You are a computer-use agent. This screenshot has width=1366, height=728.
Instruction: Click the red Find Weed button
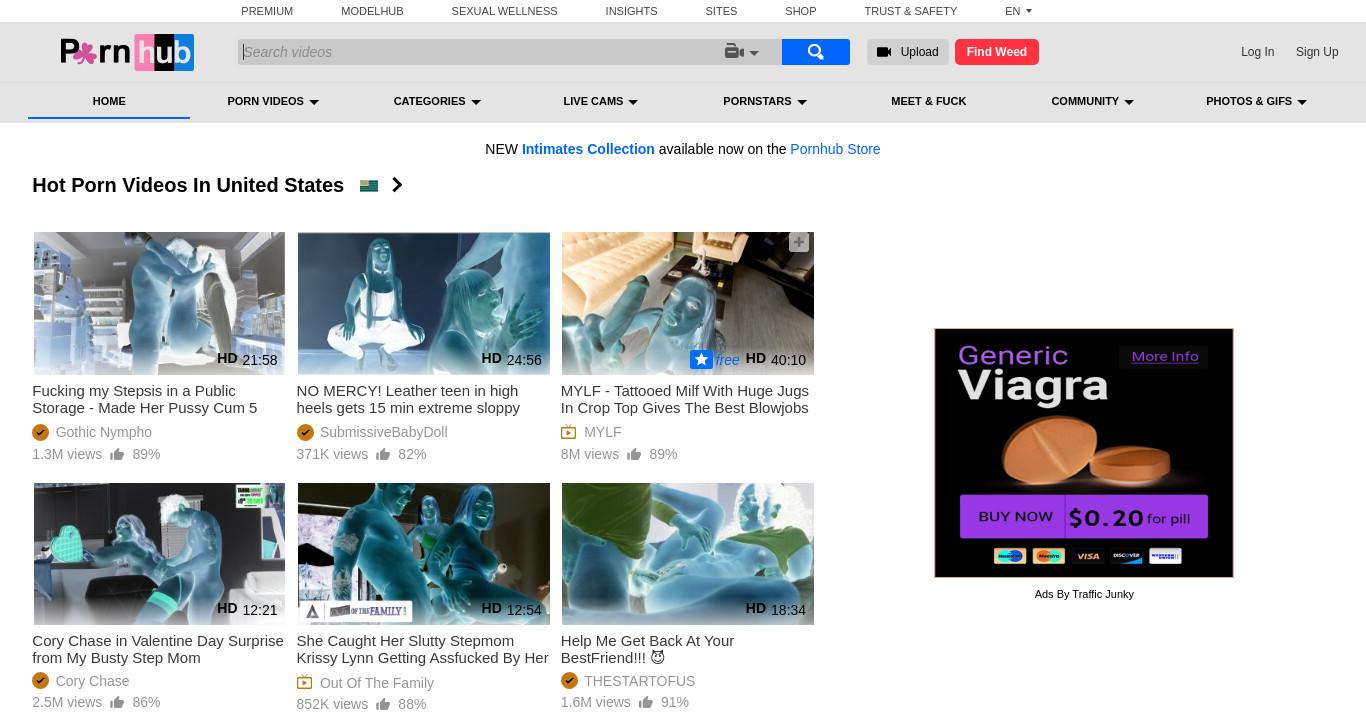pos(996,52)
